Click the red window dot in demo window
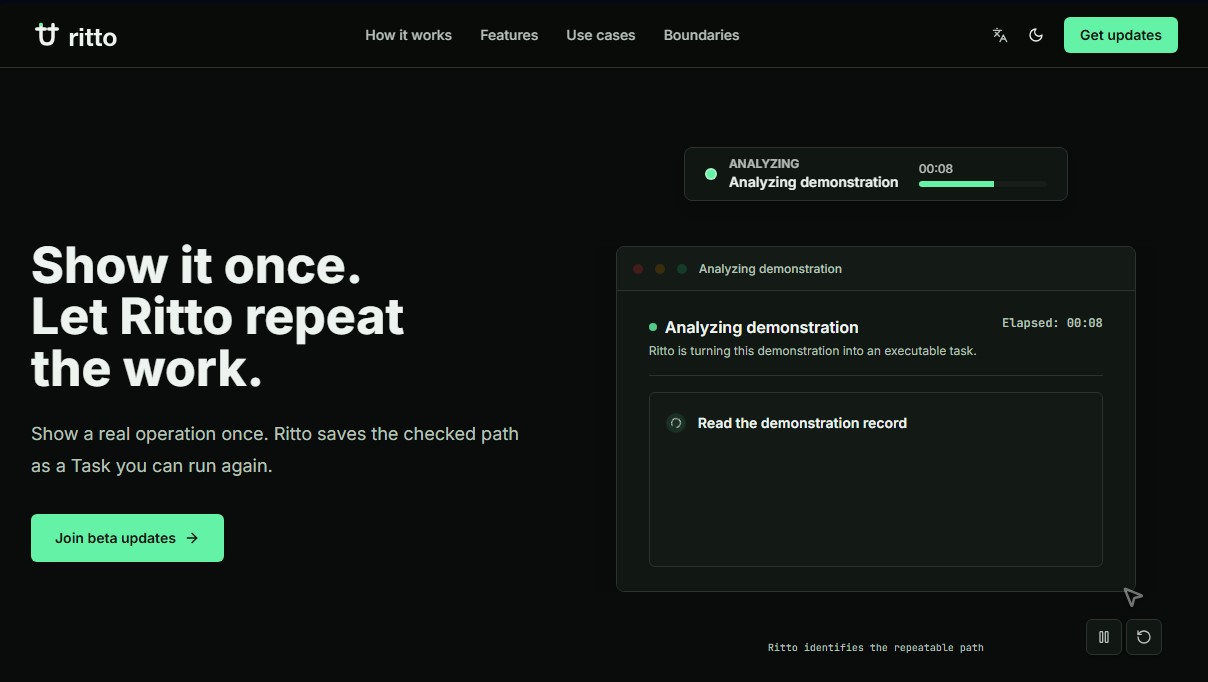 (x=638, y=269)
